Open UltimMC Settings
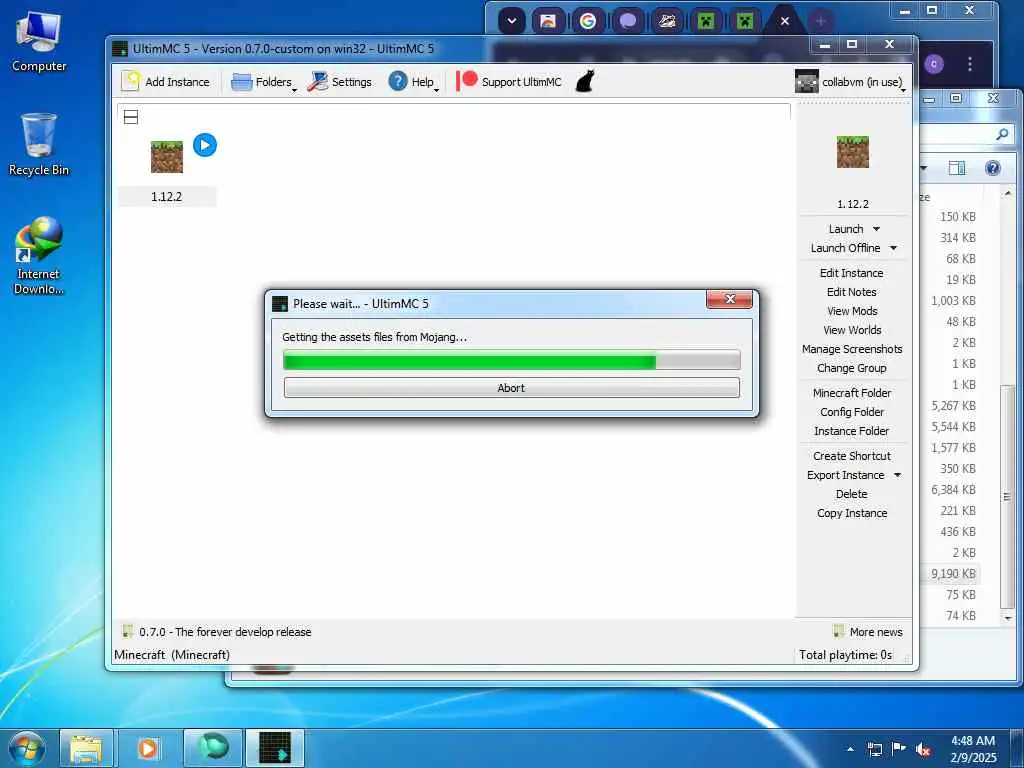The image size is (1024, 768). click(x=340, y=82)
